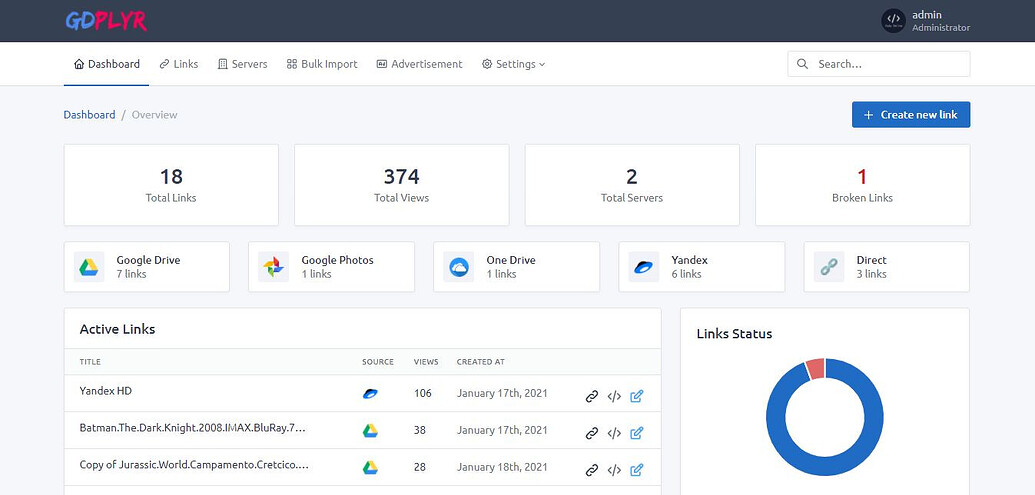
Task: Click the January 18th, 2021 date
Action: (x=502, y=467)
